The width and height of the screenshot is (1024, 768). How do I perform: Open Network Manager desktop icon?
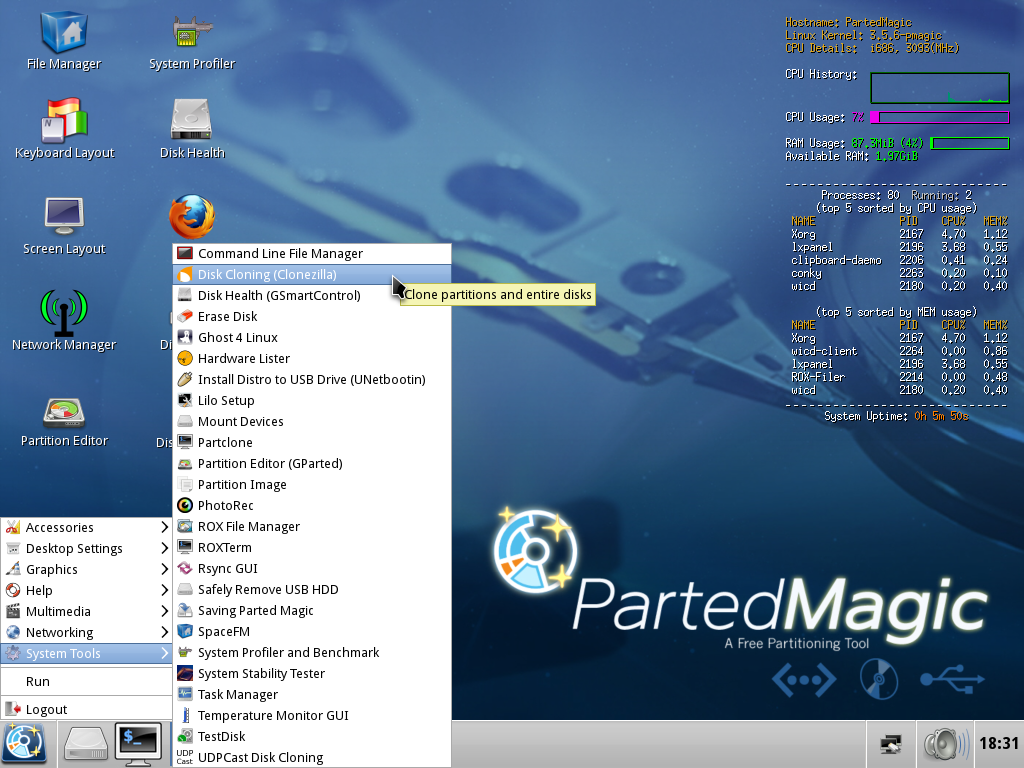64,321
